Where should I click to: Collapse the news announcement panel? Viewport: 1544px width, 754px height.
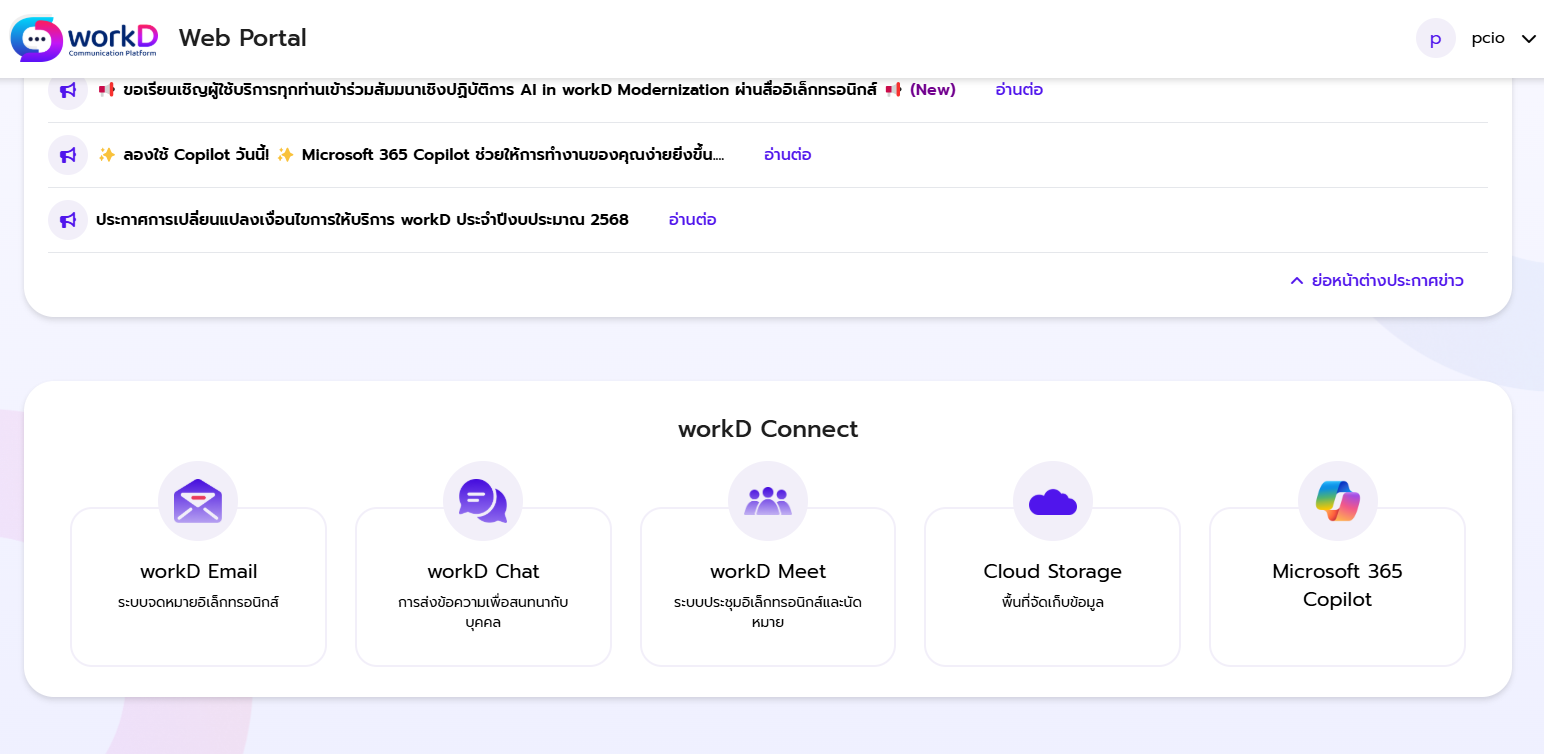point(1387,281)
